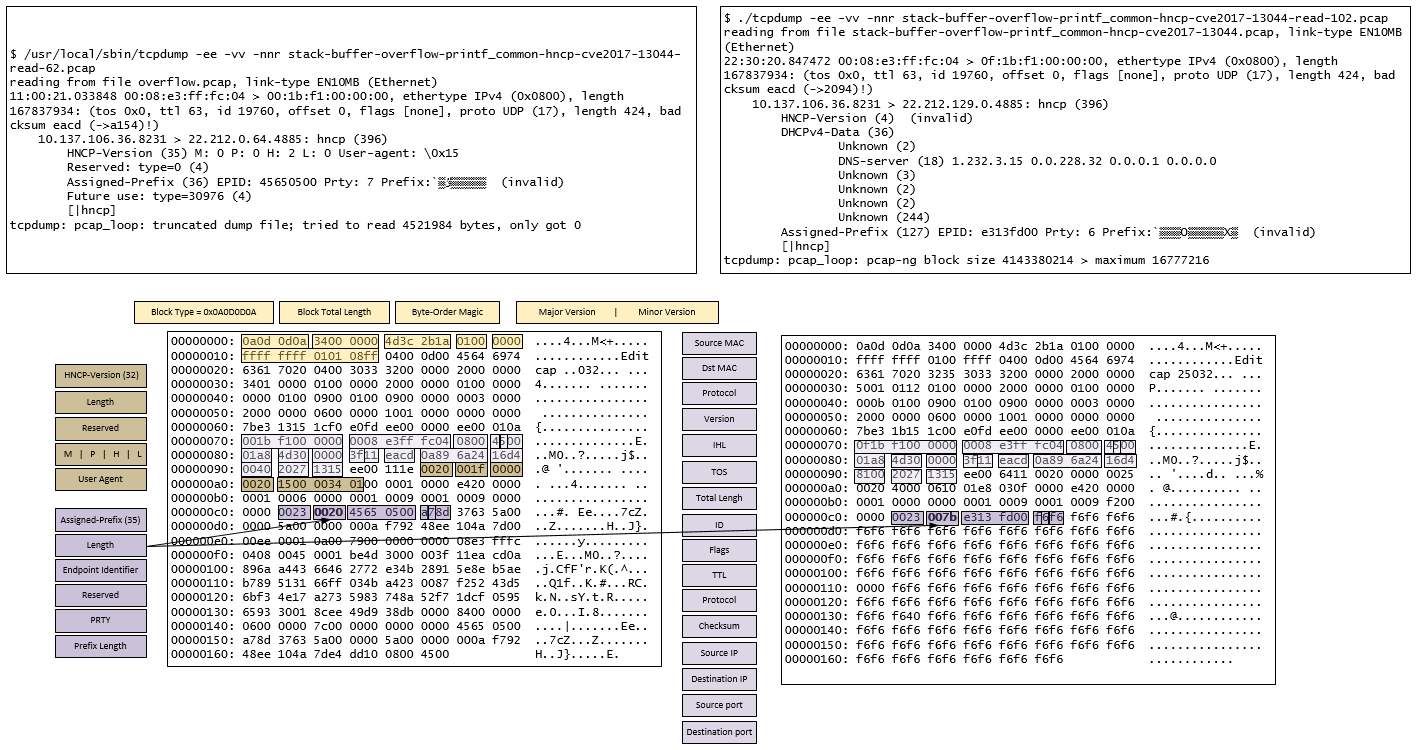Click the HNCP-Version (32) field box
This screenshot has height=750, width=1417.
tap(101, 376)
